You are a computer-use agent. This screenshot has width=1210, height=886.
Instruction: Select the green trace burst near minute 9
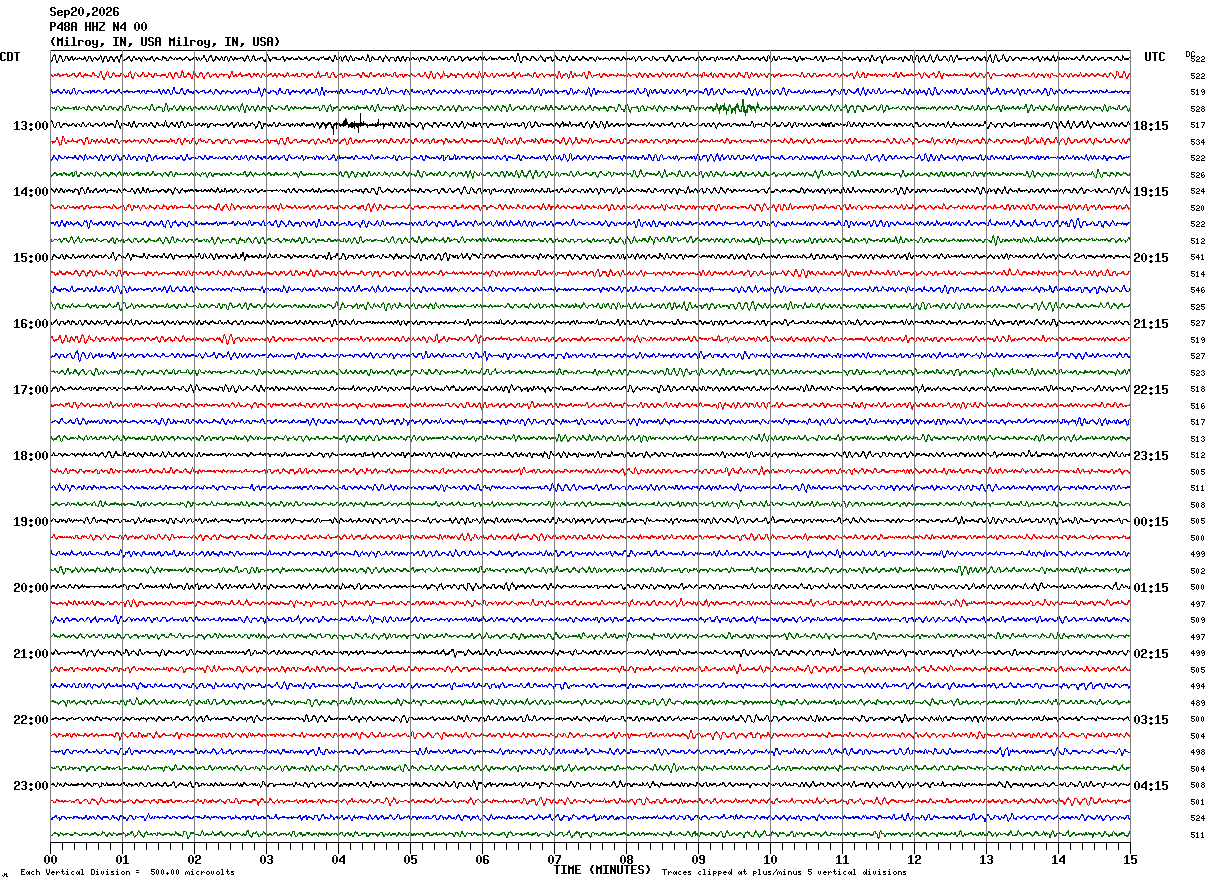736,107
